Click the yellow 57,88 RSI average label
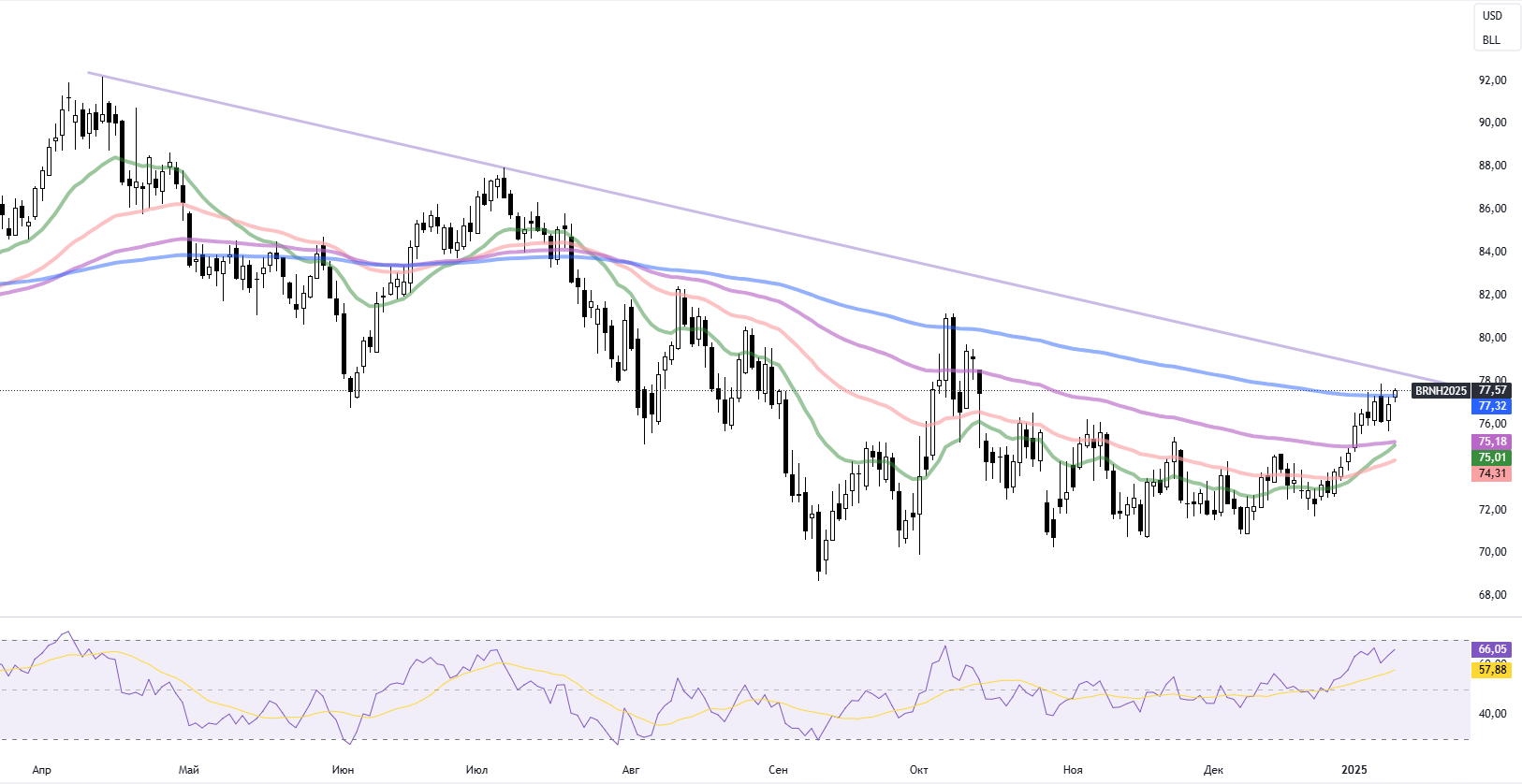The width and height of the screenshot is (1522, 784). click(1493, 670)
